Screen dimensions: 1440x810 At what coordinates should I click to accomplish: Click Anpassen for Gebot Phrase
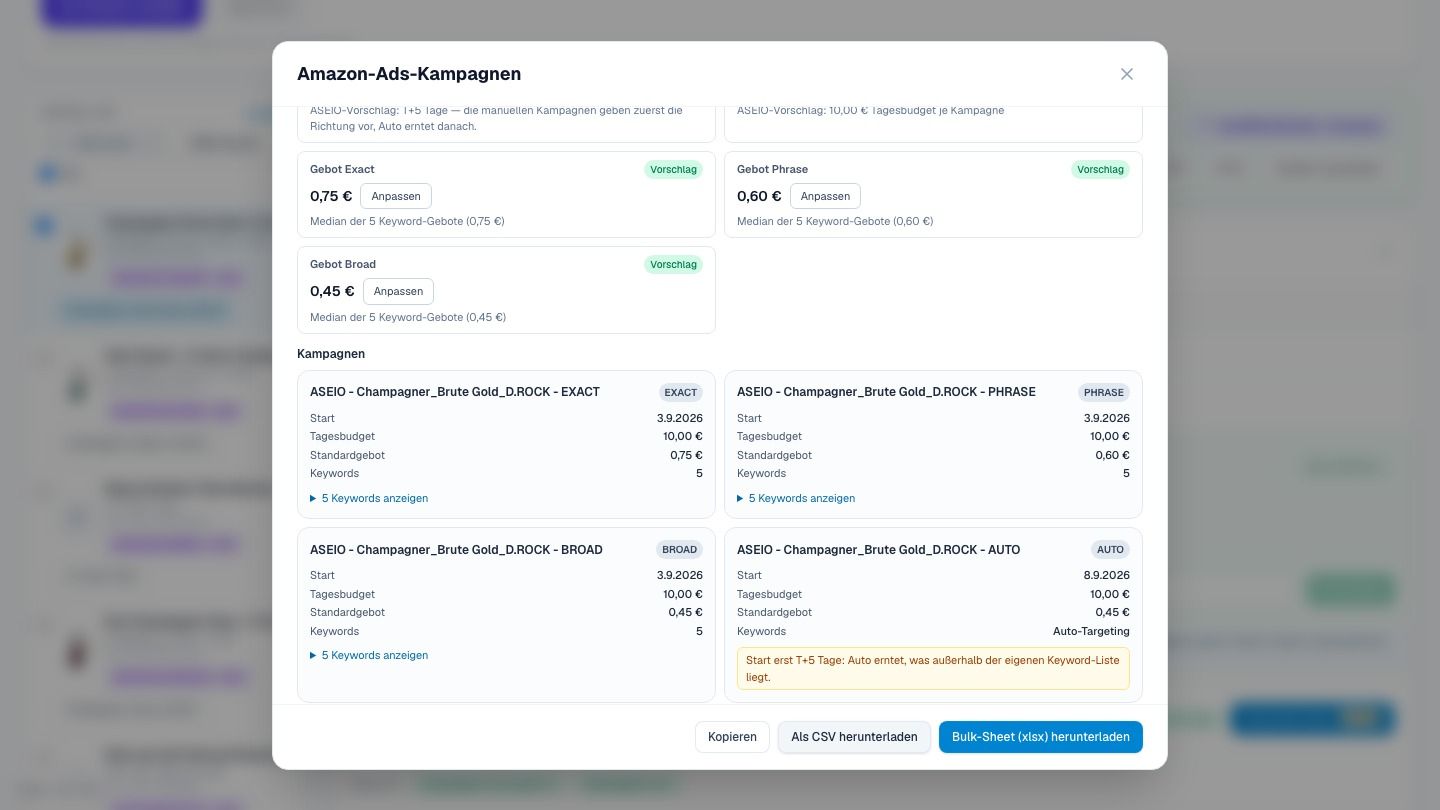[825, 196]
